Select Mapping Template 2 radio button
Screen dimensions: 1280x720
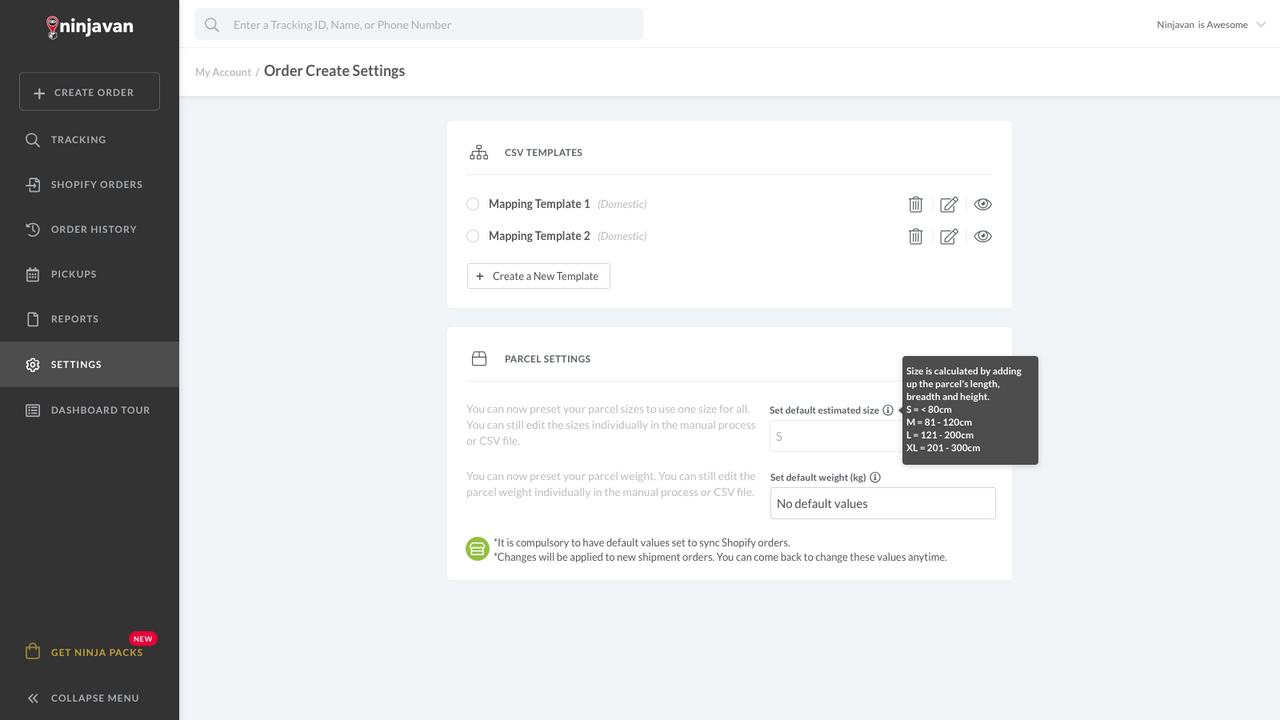coord(473,236)
